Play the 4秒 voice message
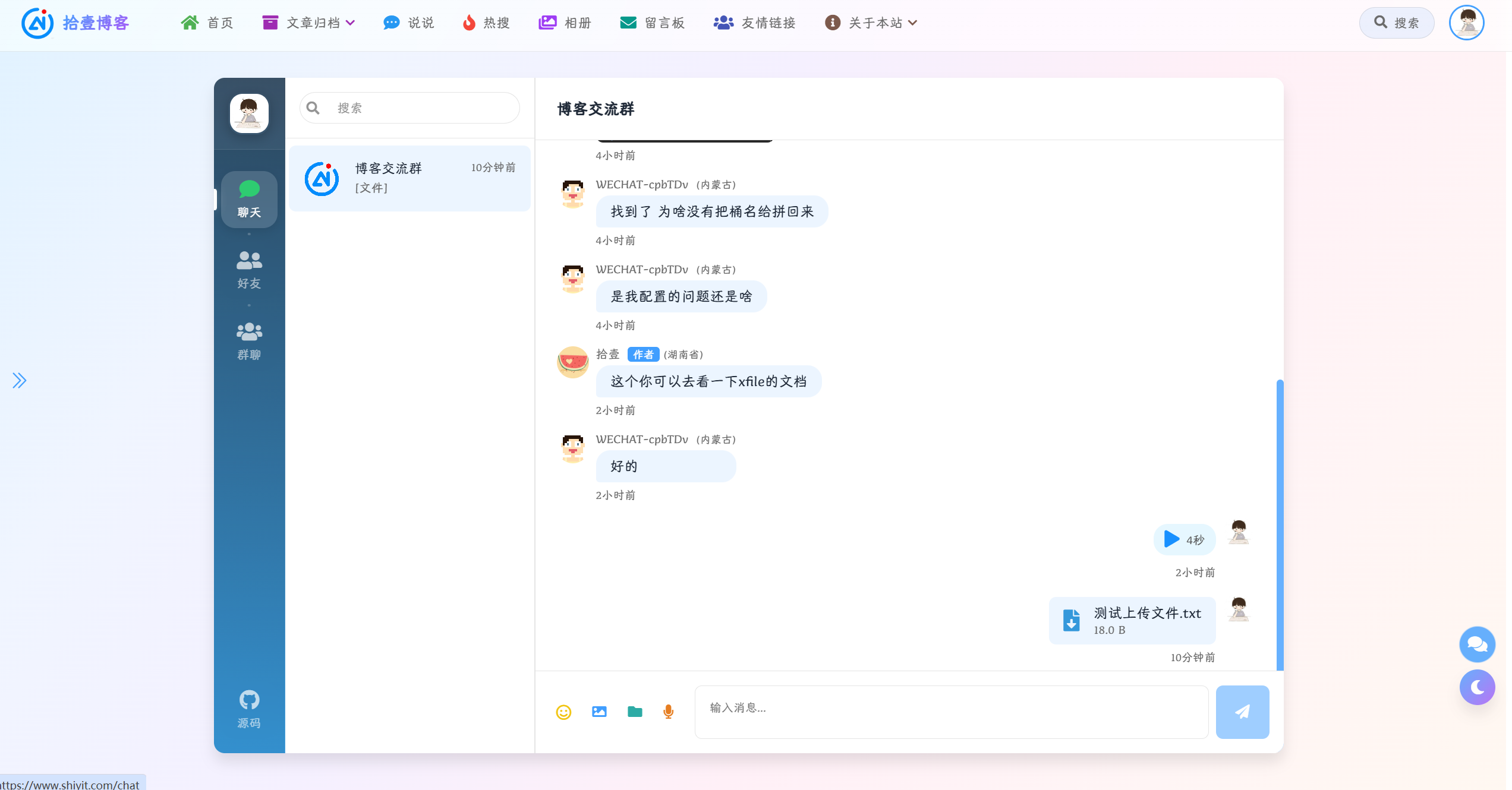This screenshot has height=790, width=1512. coord(1171,539)
